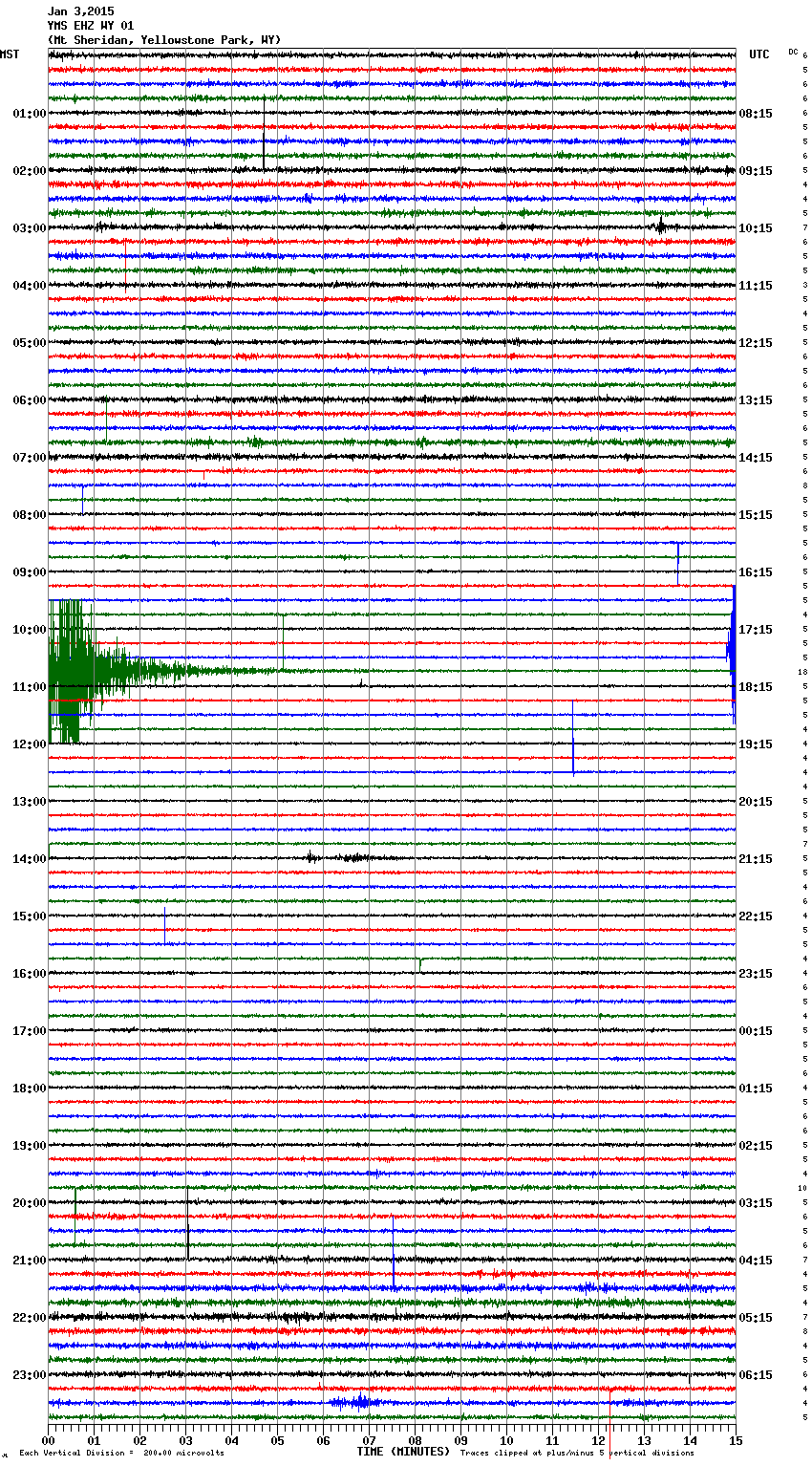Click the 23:00 MST time label
The width and height of the screenshot is (812, 1466).
(x=29, y=1374)
